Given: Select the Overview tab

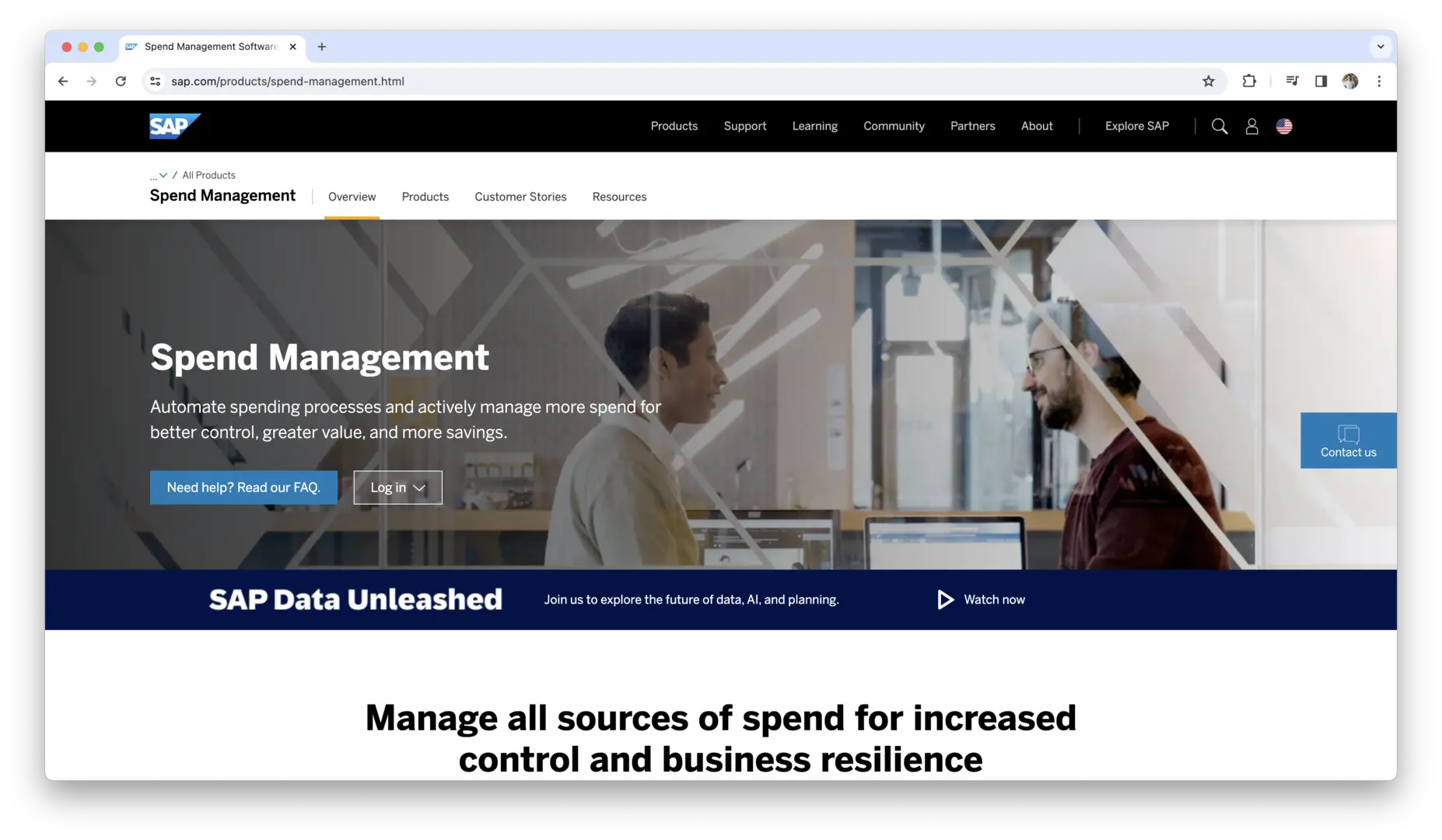Looking at the screenshot, I should point(352,197).
